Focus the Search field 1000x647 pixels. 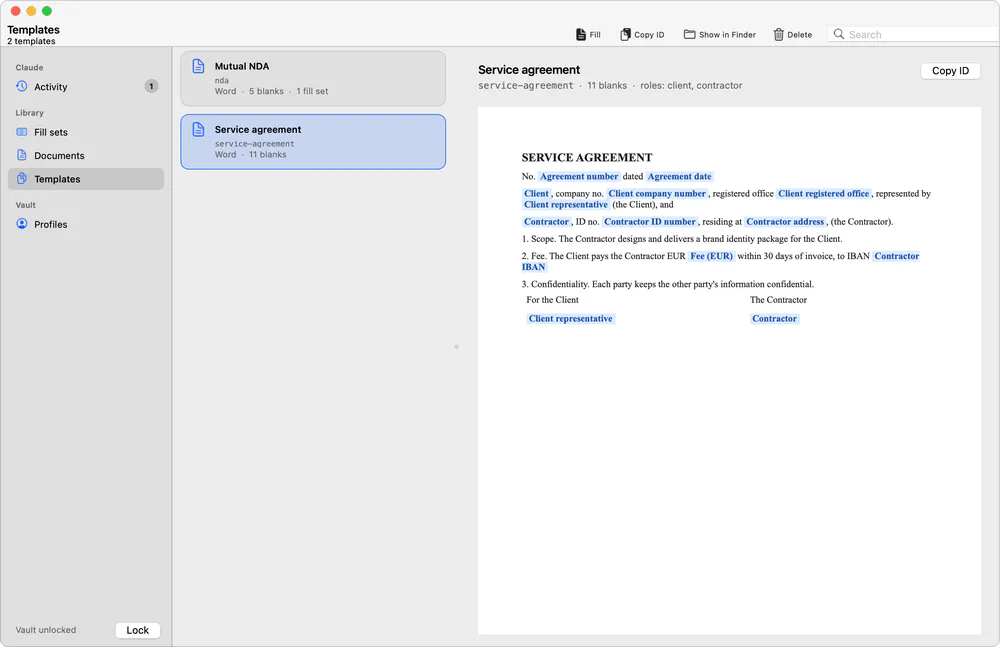click(914, 34)
